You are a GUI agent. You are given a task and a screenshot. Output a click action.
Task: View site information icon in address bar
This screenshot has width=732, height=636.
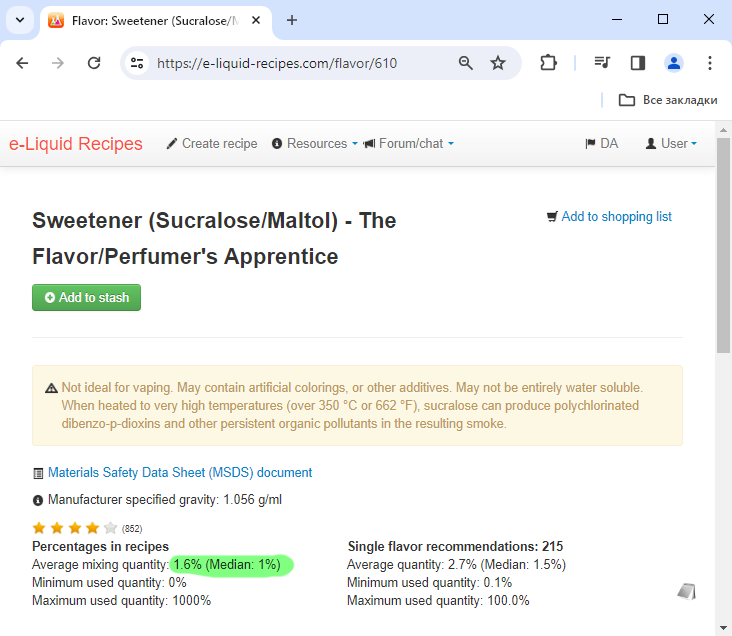(x=137, y=63)
